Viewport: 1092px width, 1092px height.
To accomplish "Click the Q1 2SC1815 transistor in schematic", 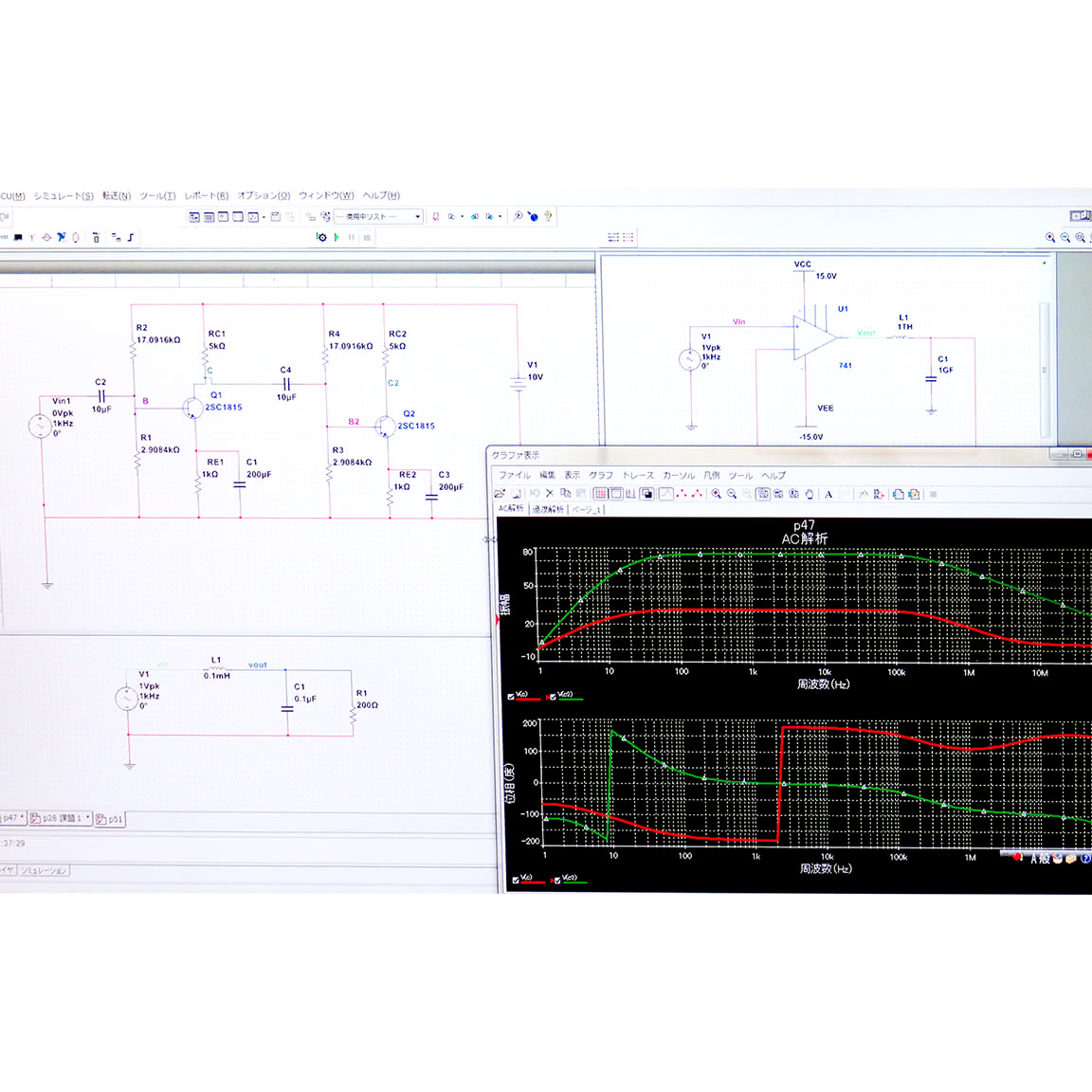I will pyautogui.click(x=192, y=408).
